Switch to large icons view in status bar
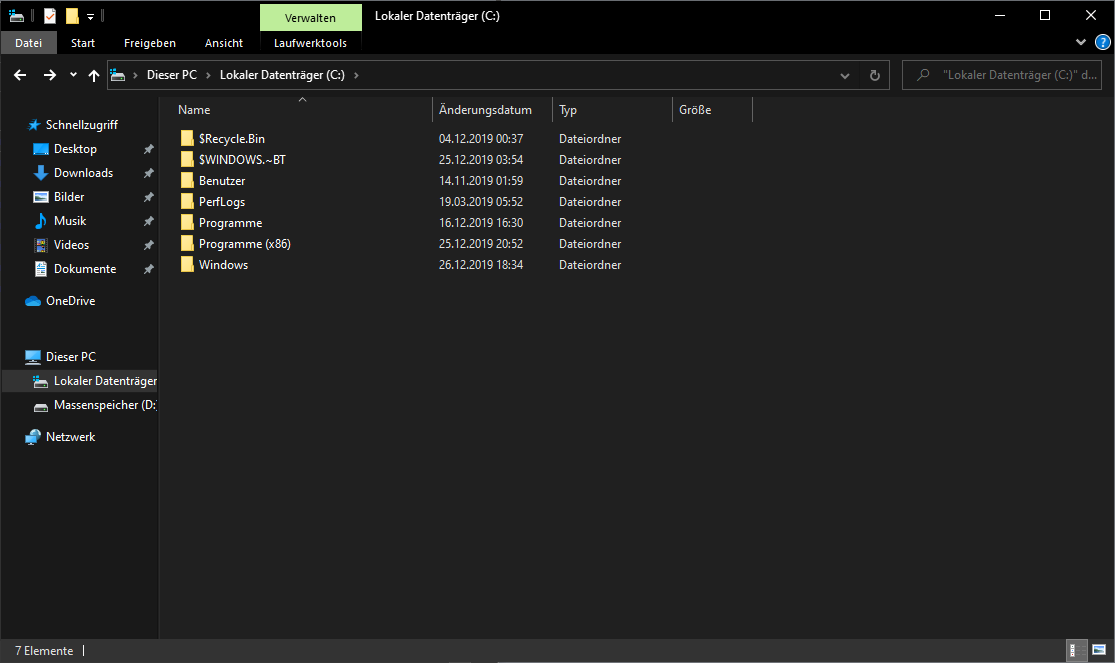Image resolution: width=1115 pixels, height=663 pixels. [x=1099, y=650]
